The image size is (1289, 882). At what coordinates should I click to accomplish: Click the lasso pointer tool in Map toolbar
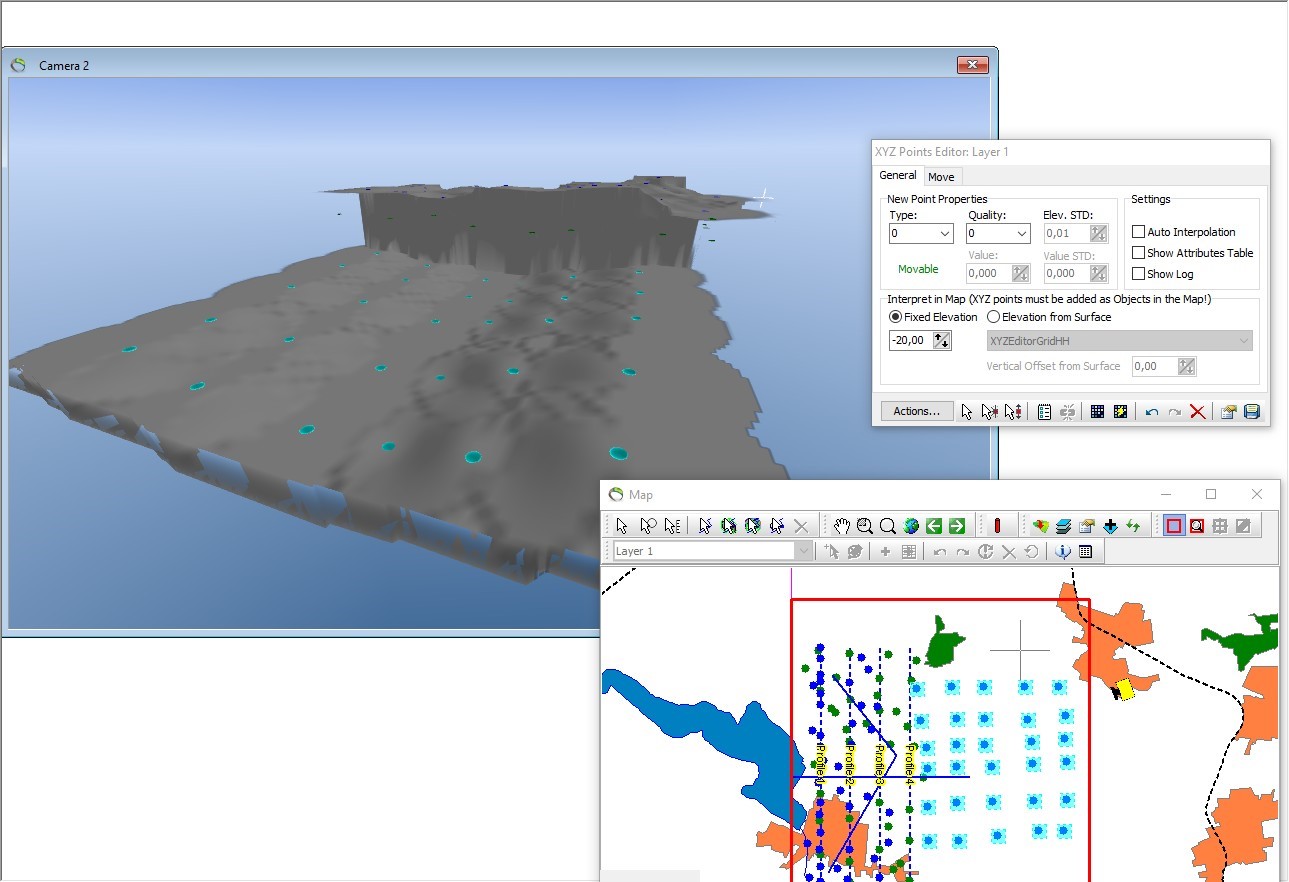point(648,526)
